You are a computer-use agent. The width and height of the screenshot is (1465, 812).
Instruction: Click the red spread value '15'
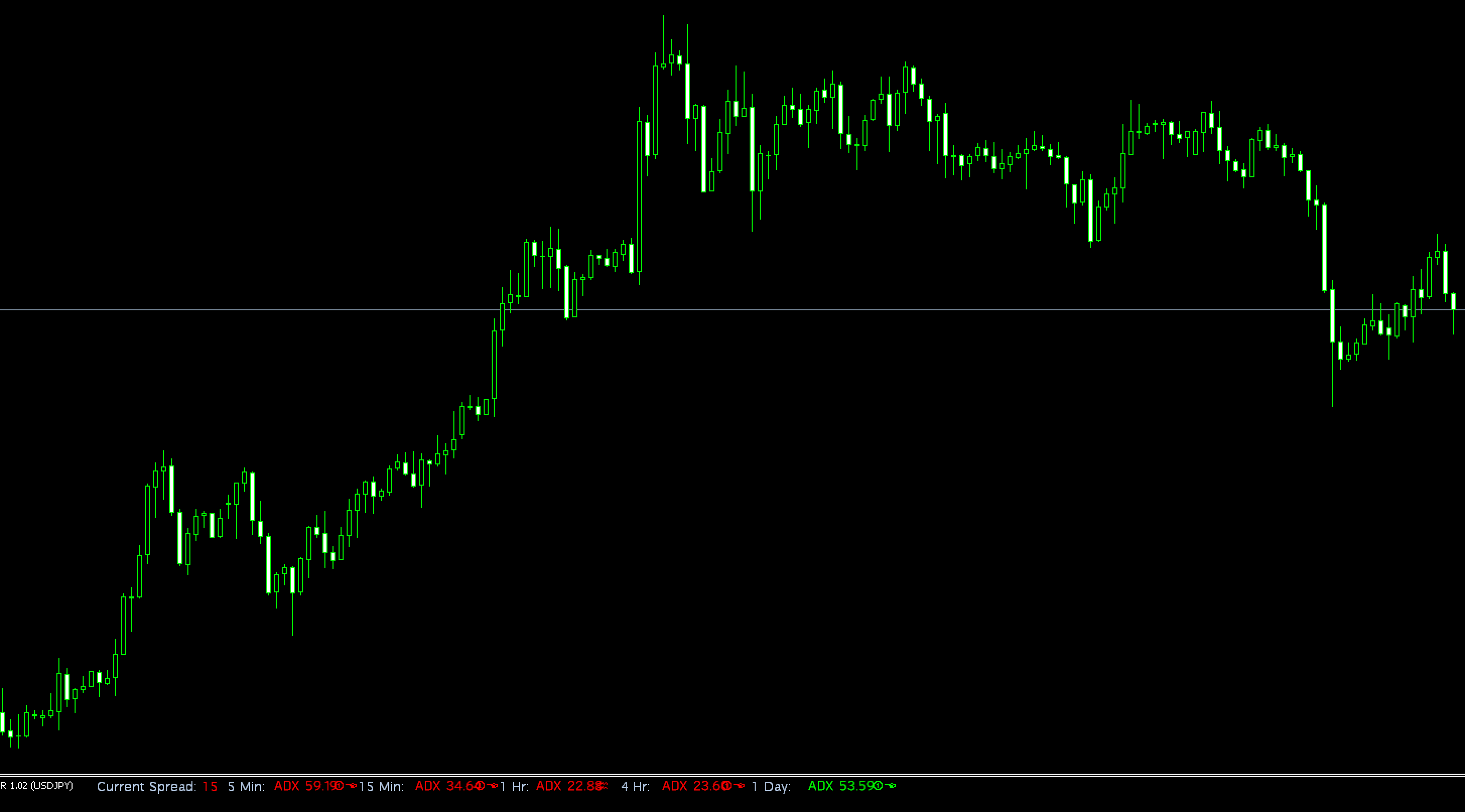pyautogui.click(x=210, y=786)
